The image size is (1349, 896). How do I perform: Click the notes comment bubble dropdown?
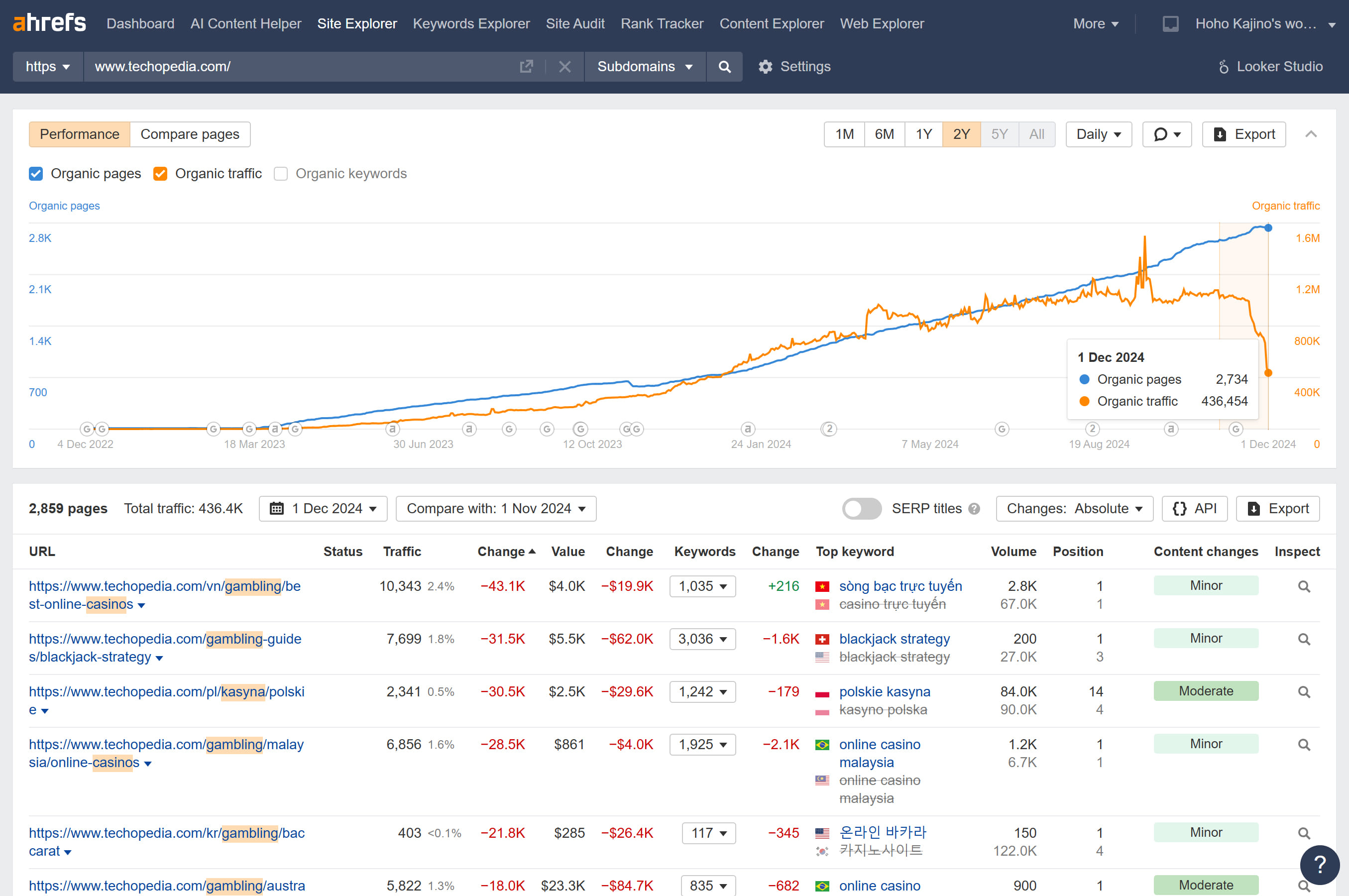[x=1166, y=134]
